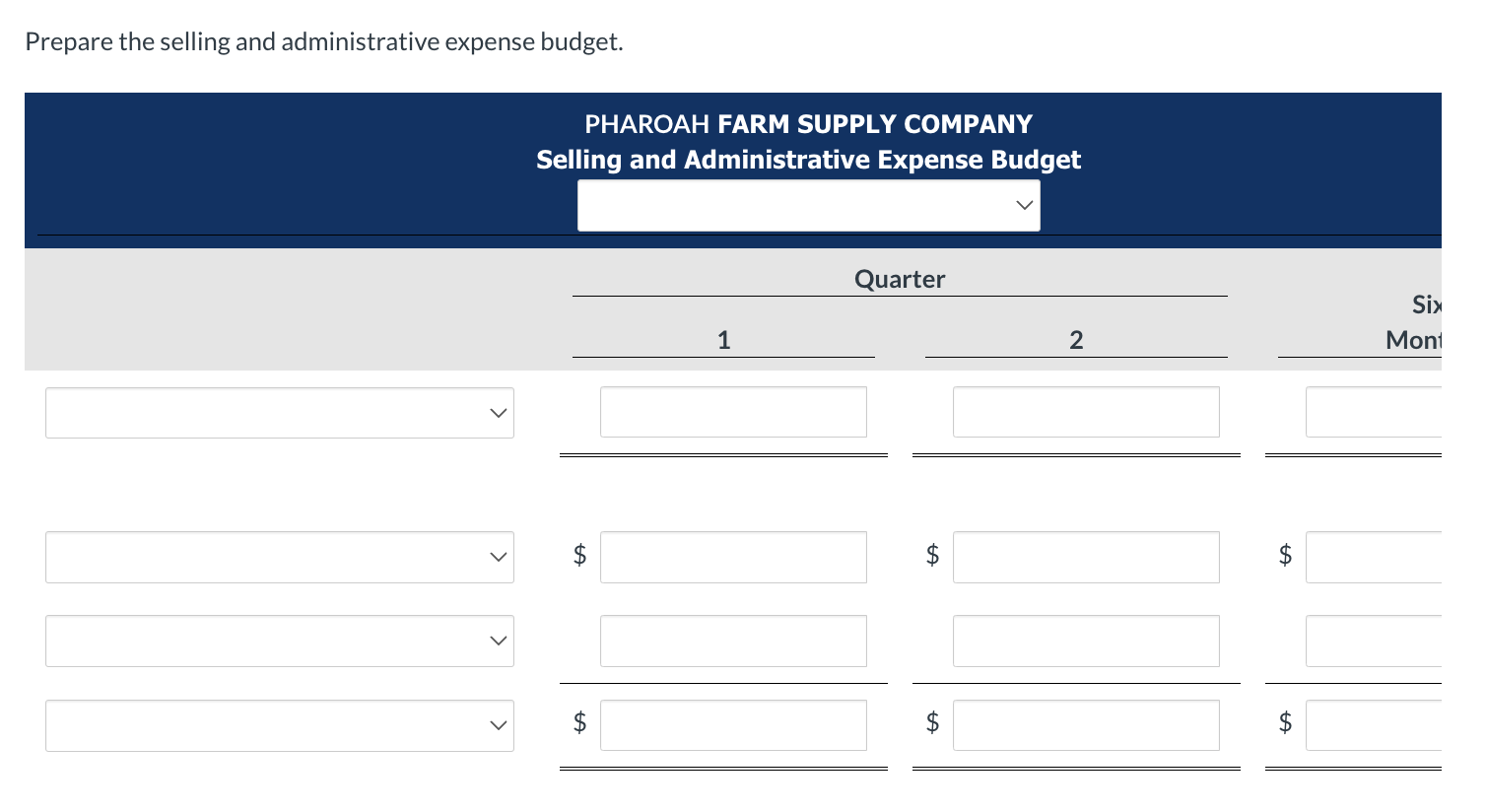
Task: Expand the bottom-most account dropdown
Action: (x=280, y=725)
